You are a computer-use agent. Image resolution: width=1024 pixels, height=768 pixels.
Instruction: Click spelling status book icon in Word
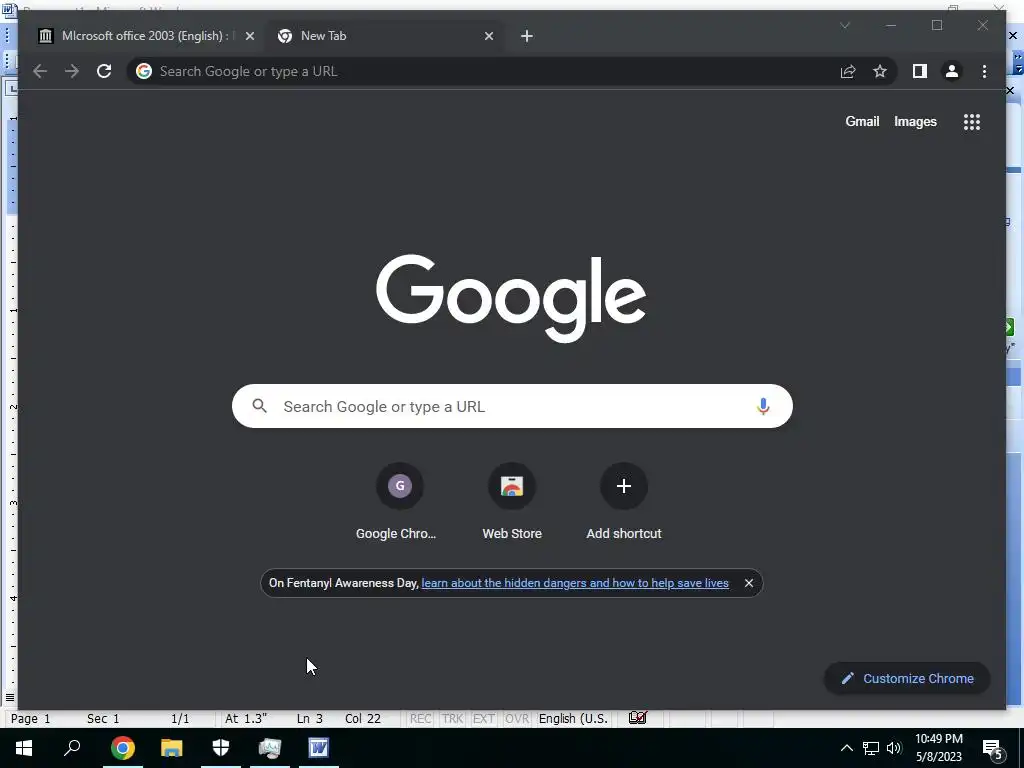click(x=637, y=718)
